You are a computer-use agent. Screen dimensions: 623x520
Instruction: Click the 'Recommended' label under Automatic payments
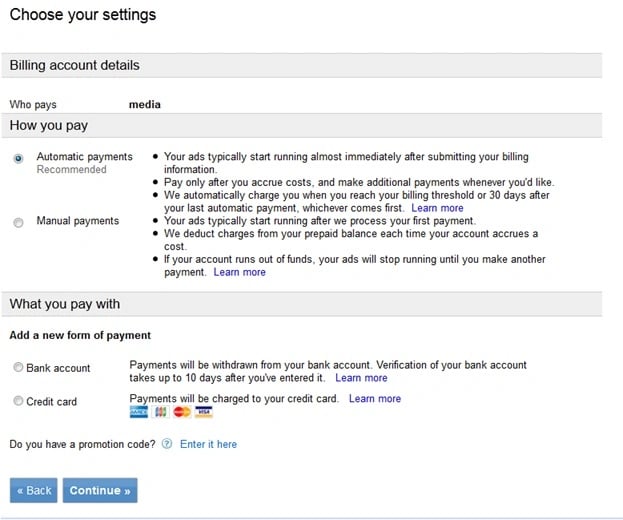click(x=72, y=170)
